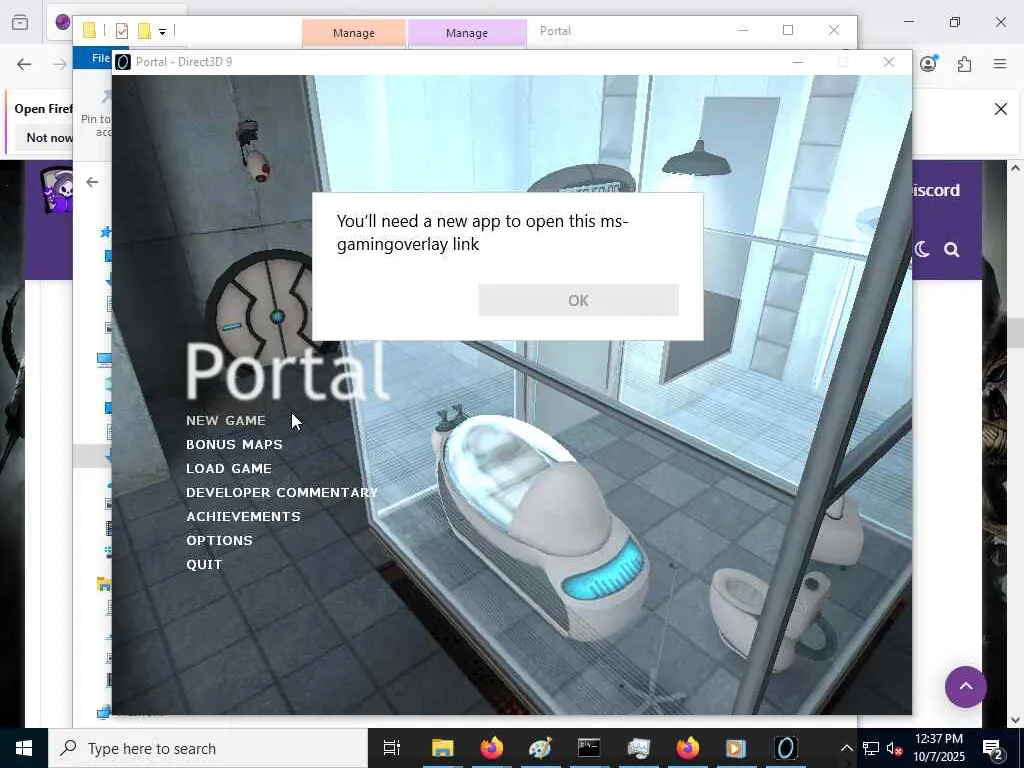Open Task View on the taskbar

(392, 748)
